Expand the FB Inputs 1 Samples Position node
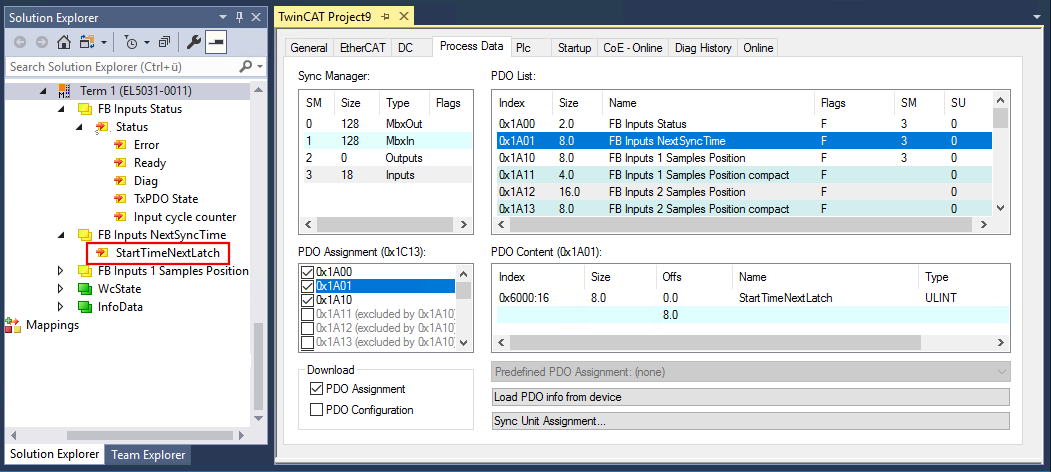 coord(61,271)
